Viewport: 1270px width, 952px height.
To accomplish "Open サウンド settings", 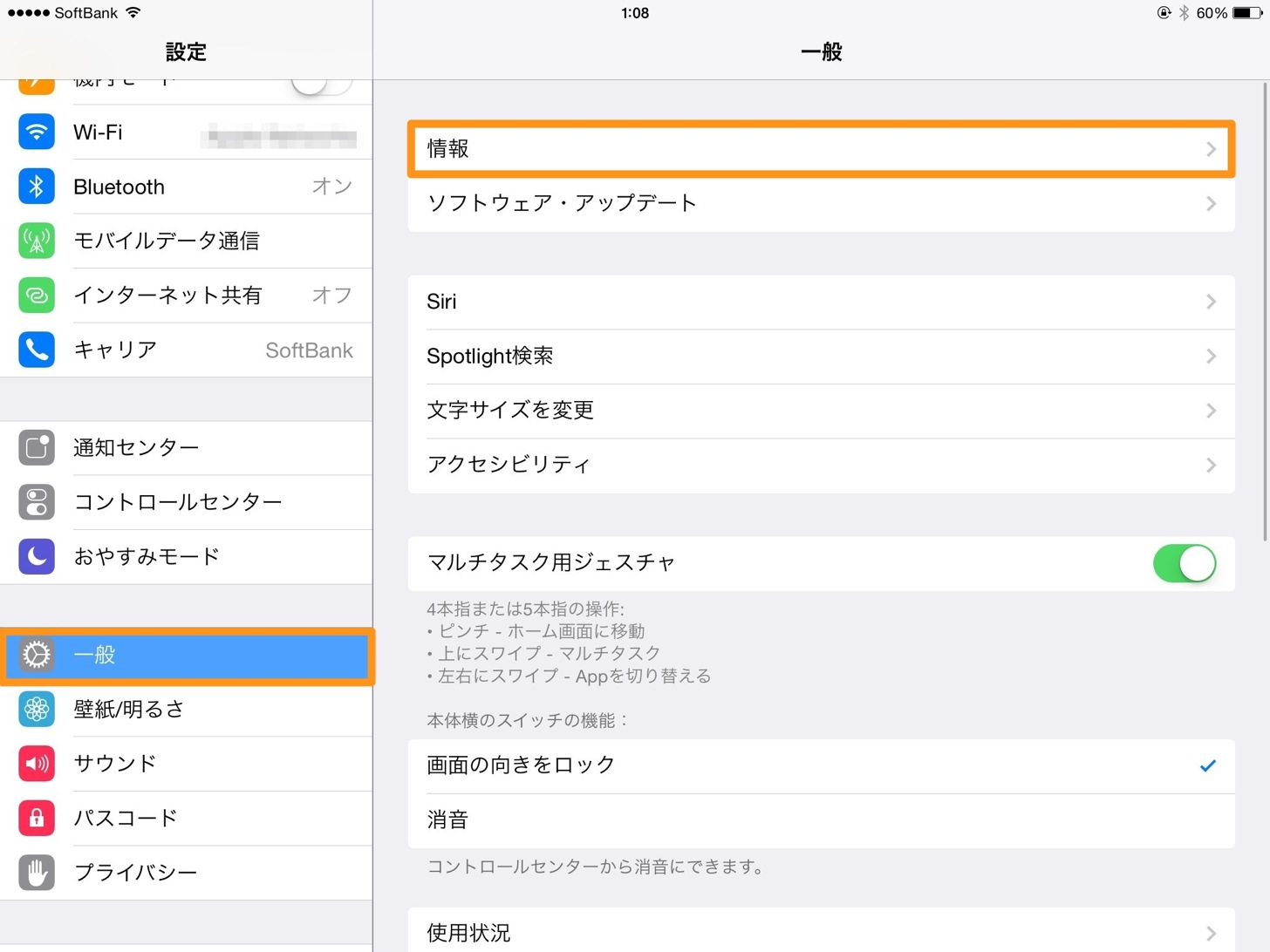I will coord(186,764).
